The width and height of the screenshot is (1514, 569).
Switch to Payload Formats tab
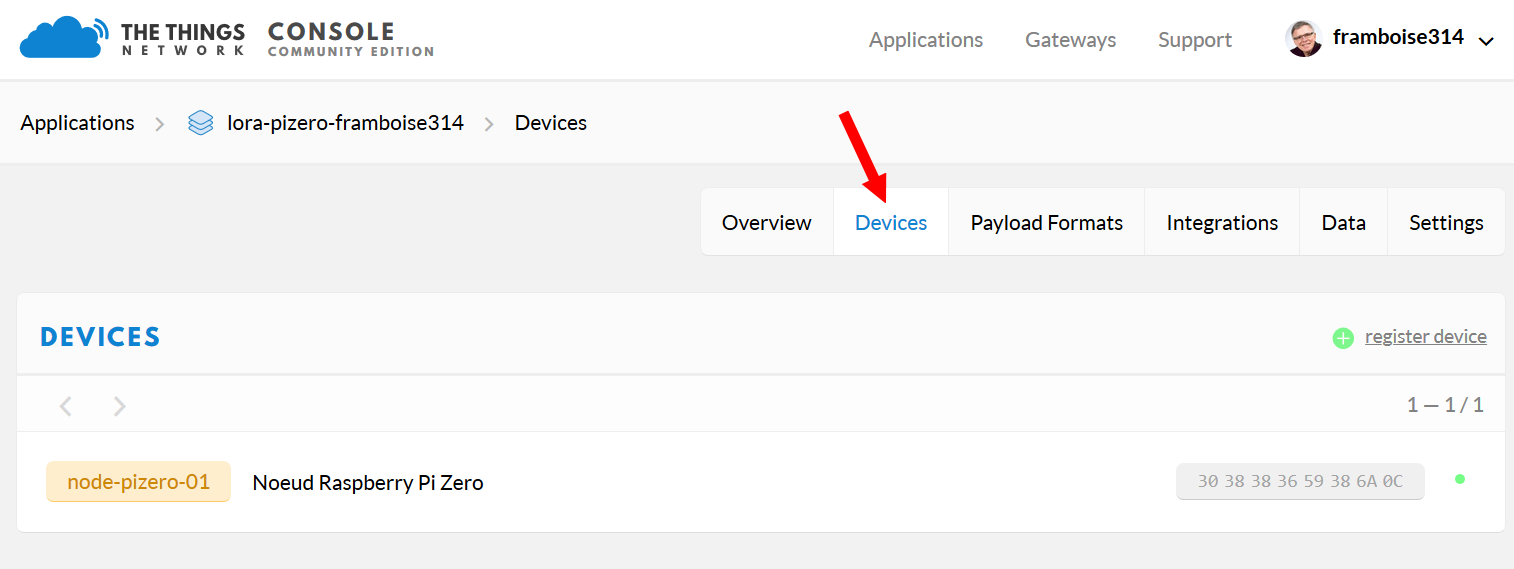1047,222
